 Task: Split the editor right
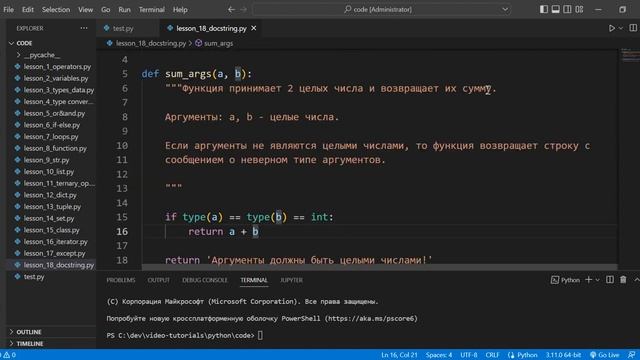click(x=633, y=28)
